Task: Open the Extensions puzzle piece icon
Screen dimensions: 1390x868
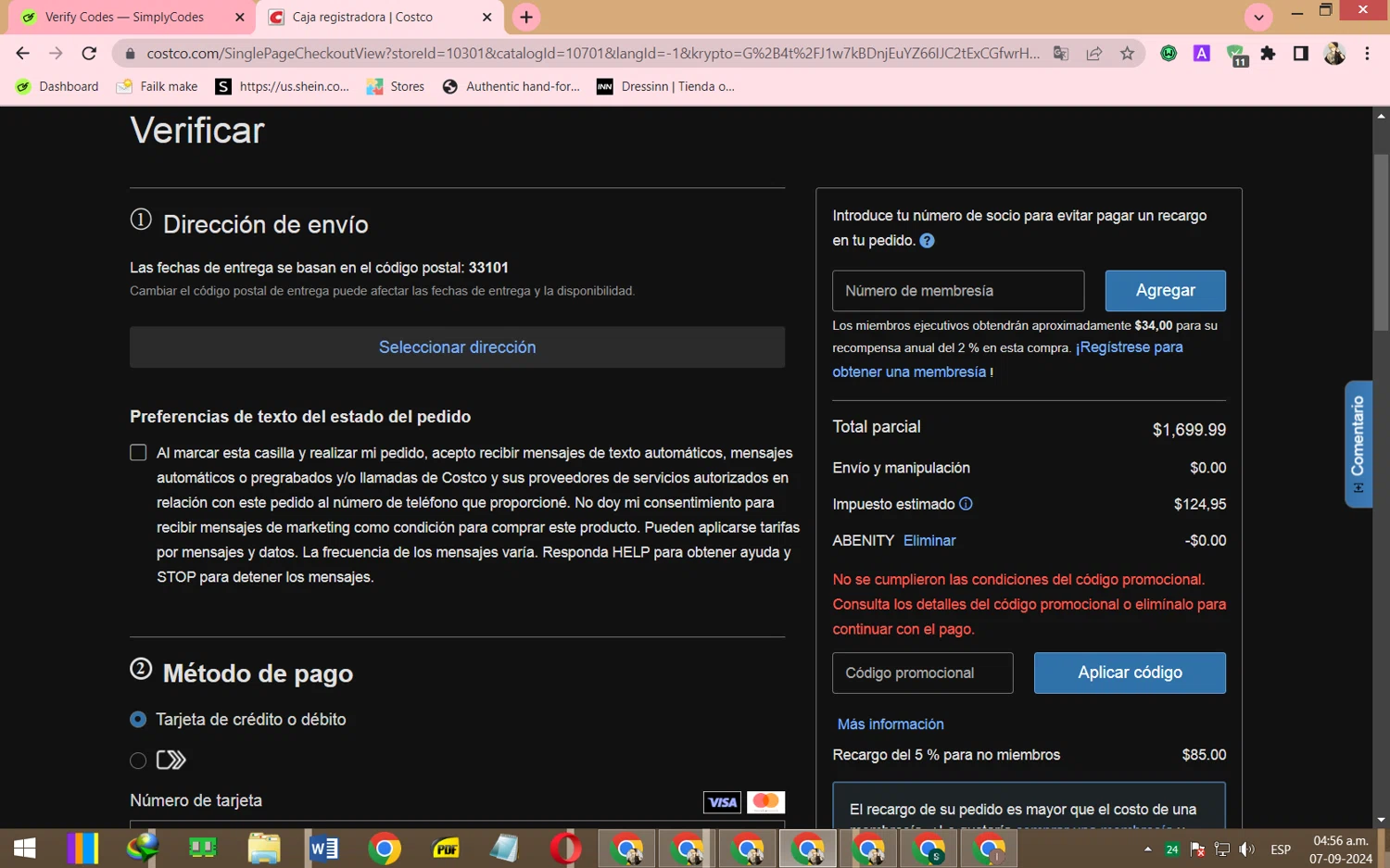Action: tap(1268, 54)
